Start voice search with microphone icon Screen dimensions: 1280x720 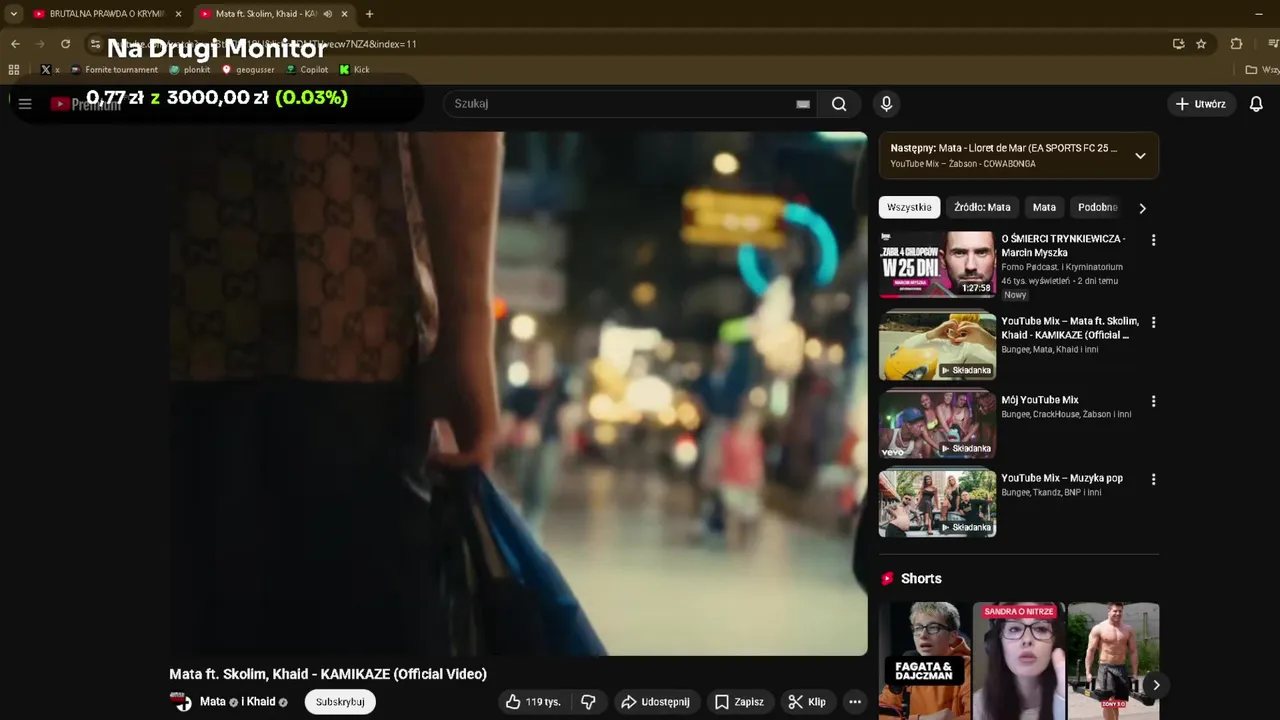(886, 104)
